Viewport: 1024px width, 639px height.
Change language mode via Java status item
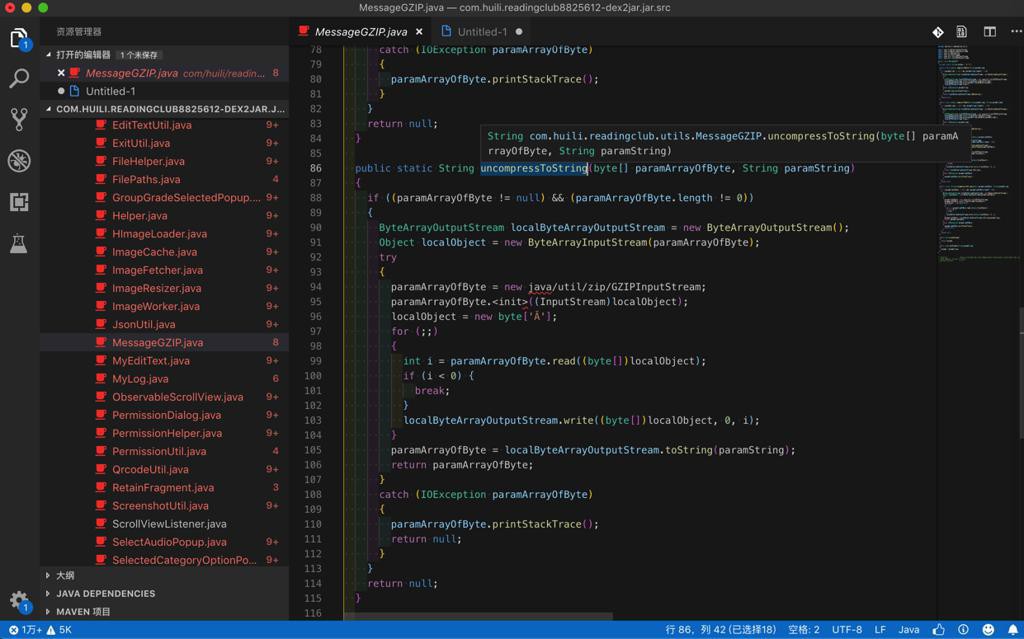pos(908,630)
